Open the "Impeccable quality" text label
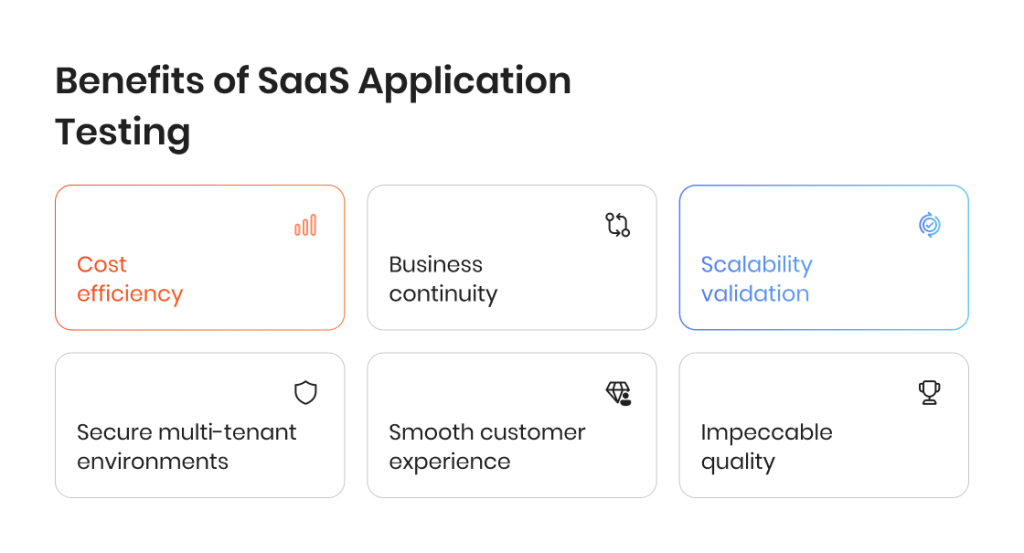This screenshot has height=553, width=1024. point(766,447)
